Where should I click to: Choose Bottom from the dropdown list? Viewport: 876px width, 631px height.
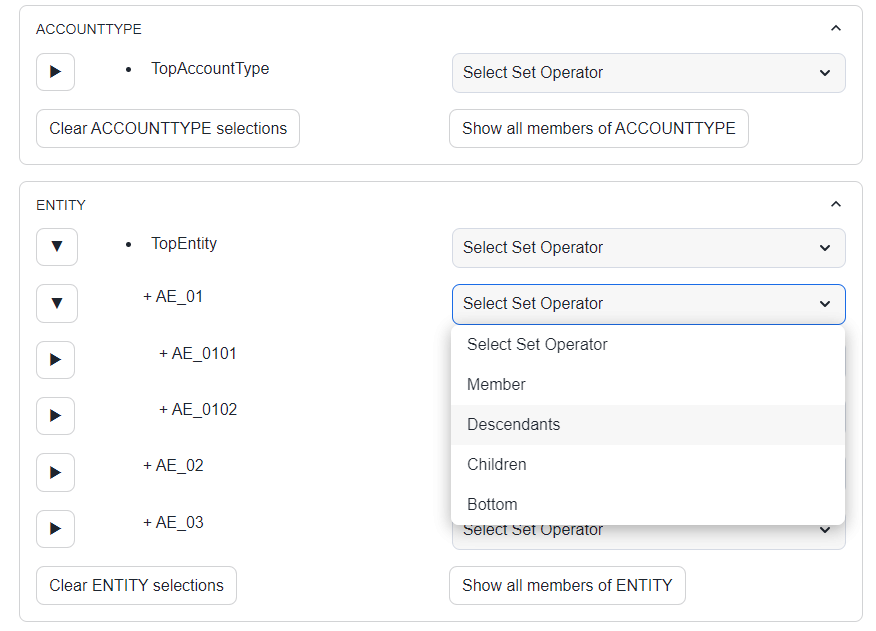[x=492, y=505]
